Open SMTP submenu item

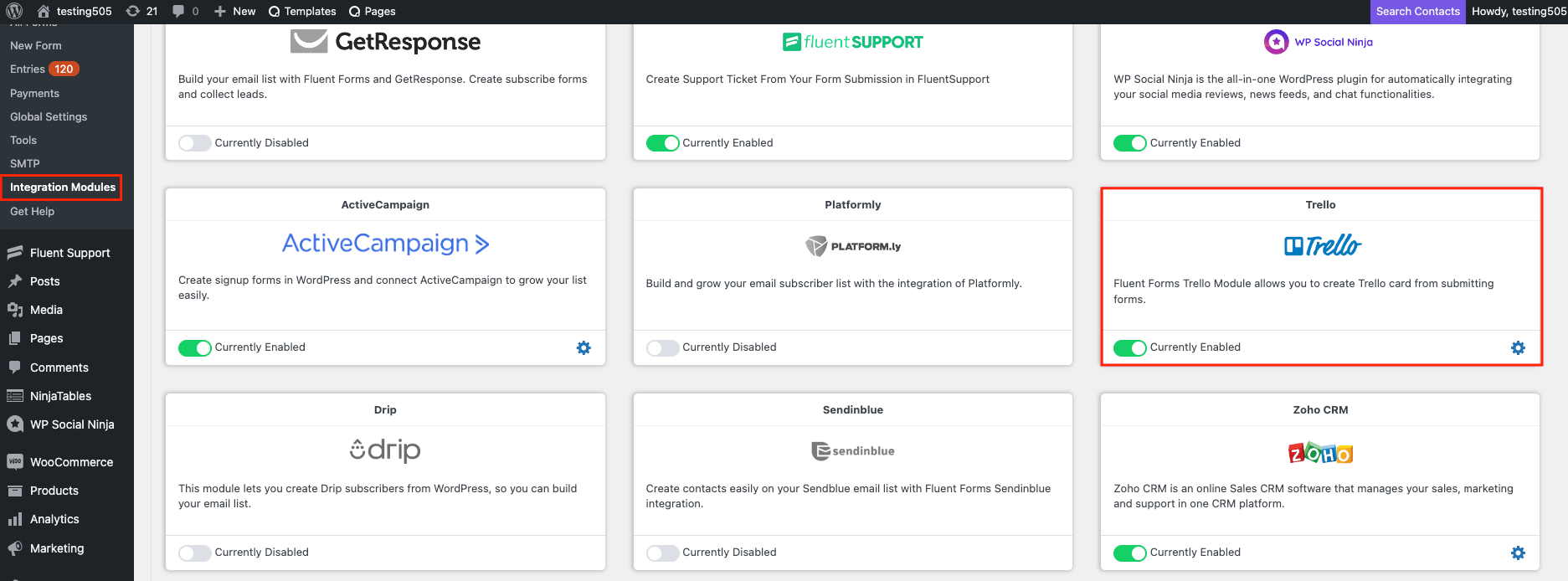[x=25, y=163]
